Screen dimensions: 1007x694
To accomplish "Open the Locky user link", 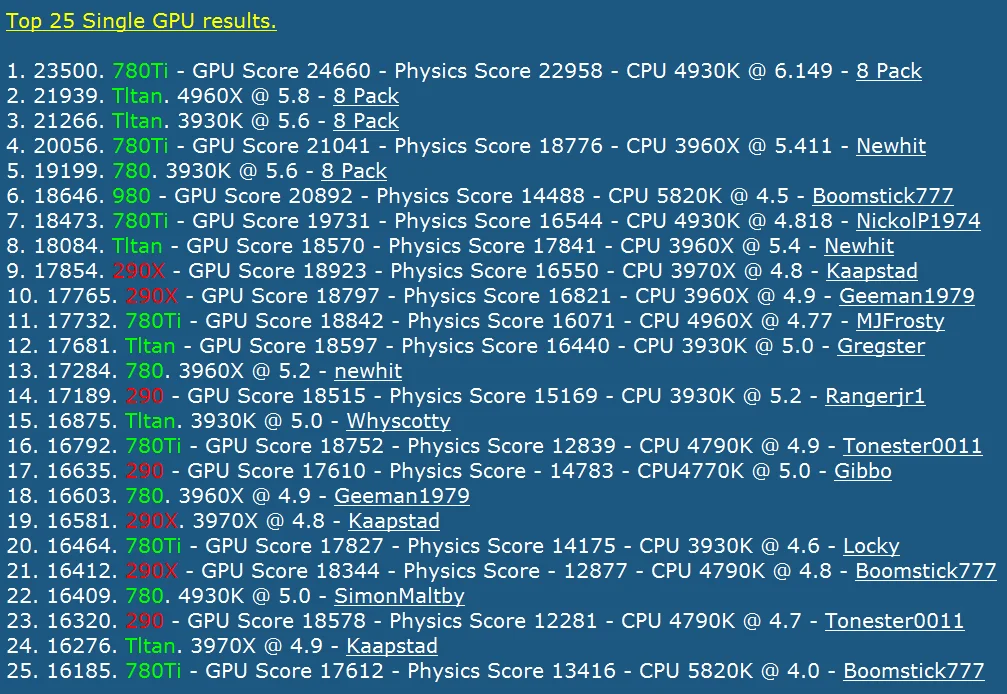I will point(871,546).
